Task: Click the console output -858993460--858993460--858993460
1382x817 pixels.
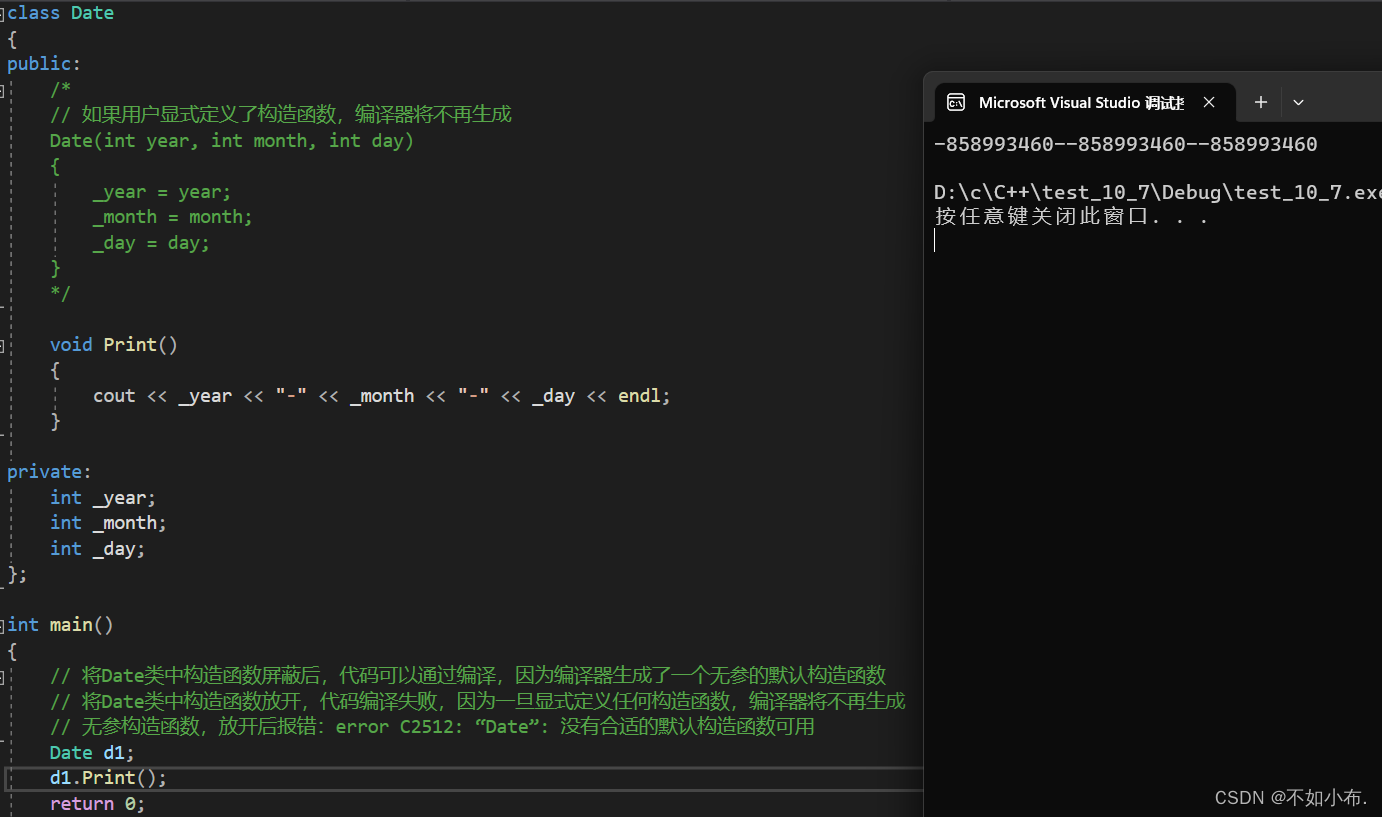Action: pyautogui.click(x=1125, y=144)
